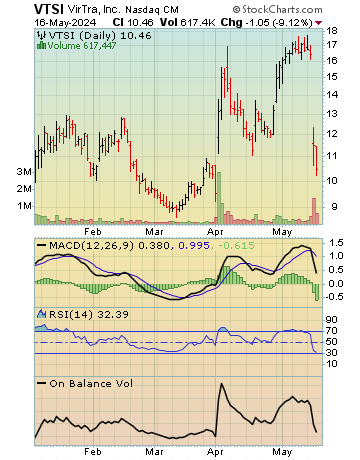Click the RSI 70 overbought level label
The width and height of the screenshot is (360, 460).
tap(331, 331)
